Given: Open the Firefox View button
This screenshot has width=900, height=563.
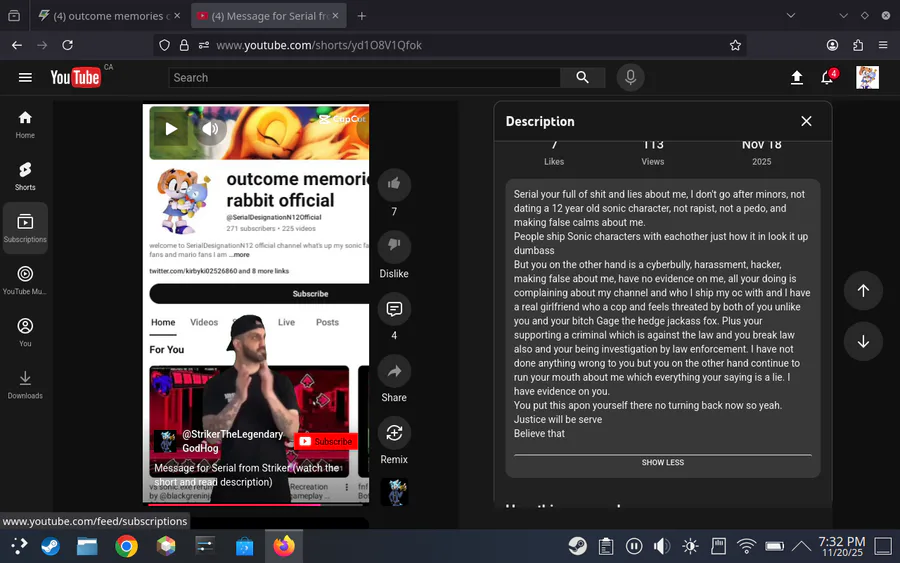Looking at the screenshot, I should click(14, 16).
